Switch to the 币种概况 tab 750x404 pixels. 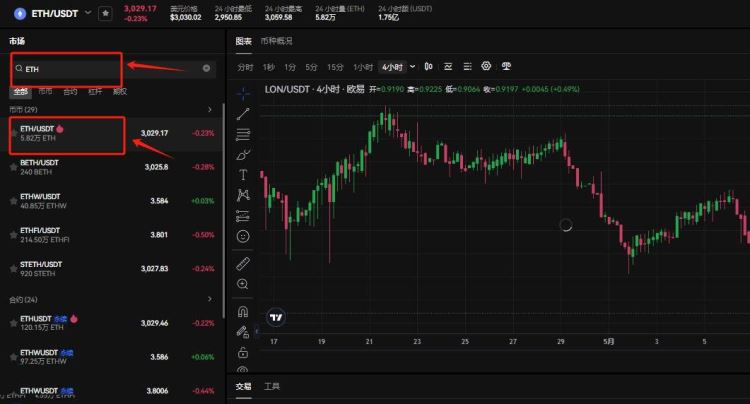pos(276,41)
